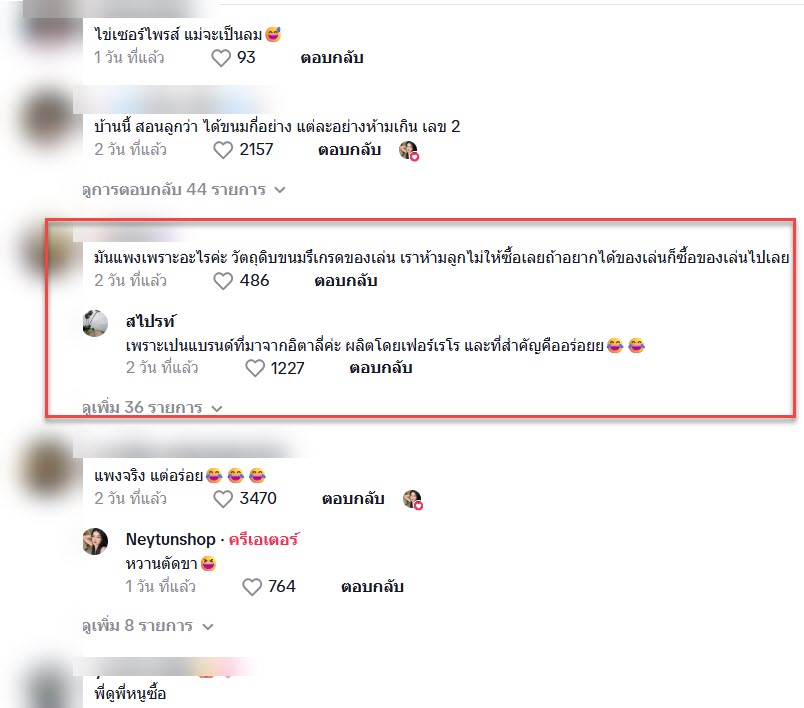Screen dimensions: 804x708
Task: Open the Neytunshop username link
Action: click(170, 539)
